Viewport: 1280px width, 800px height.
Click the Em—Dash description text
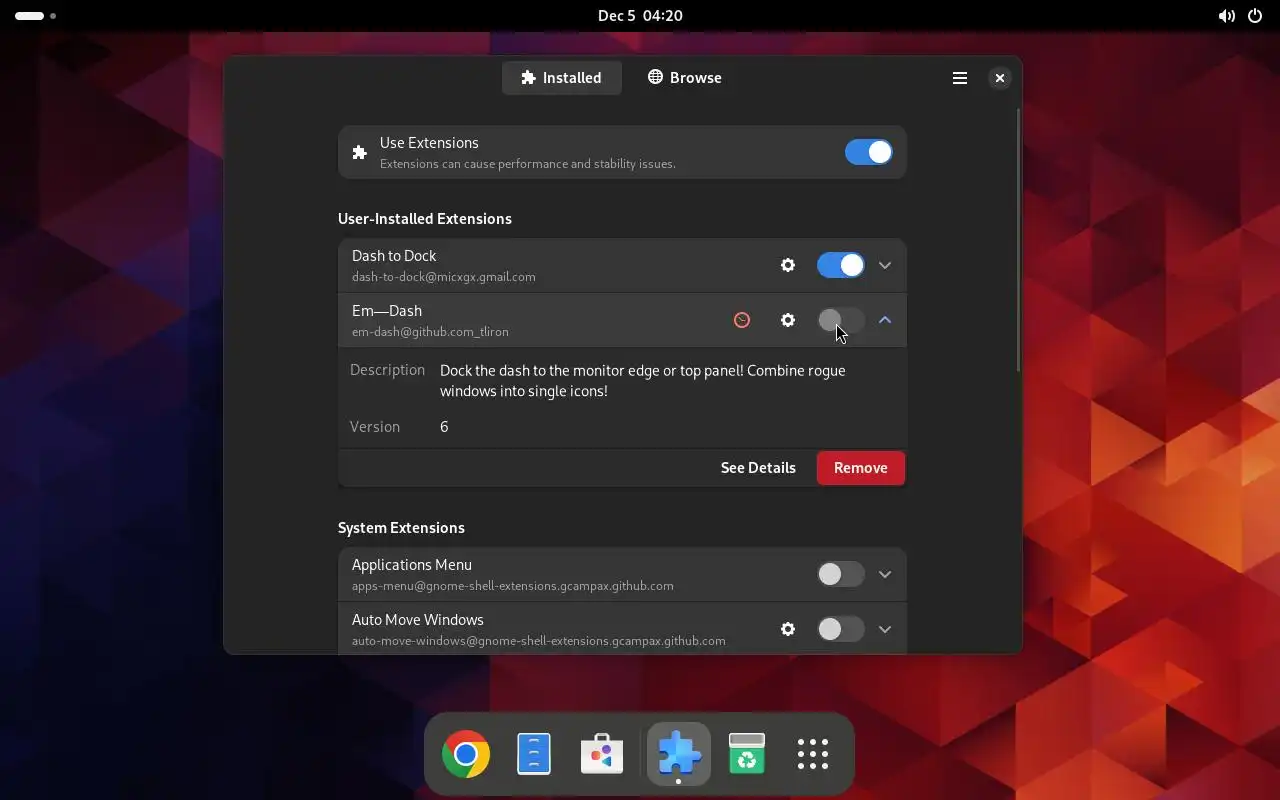(642, 381)
